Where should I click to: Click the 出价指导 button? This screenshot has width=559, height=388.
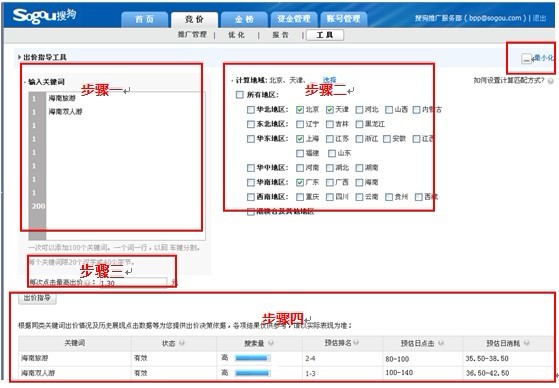tap(37, 298)
